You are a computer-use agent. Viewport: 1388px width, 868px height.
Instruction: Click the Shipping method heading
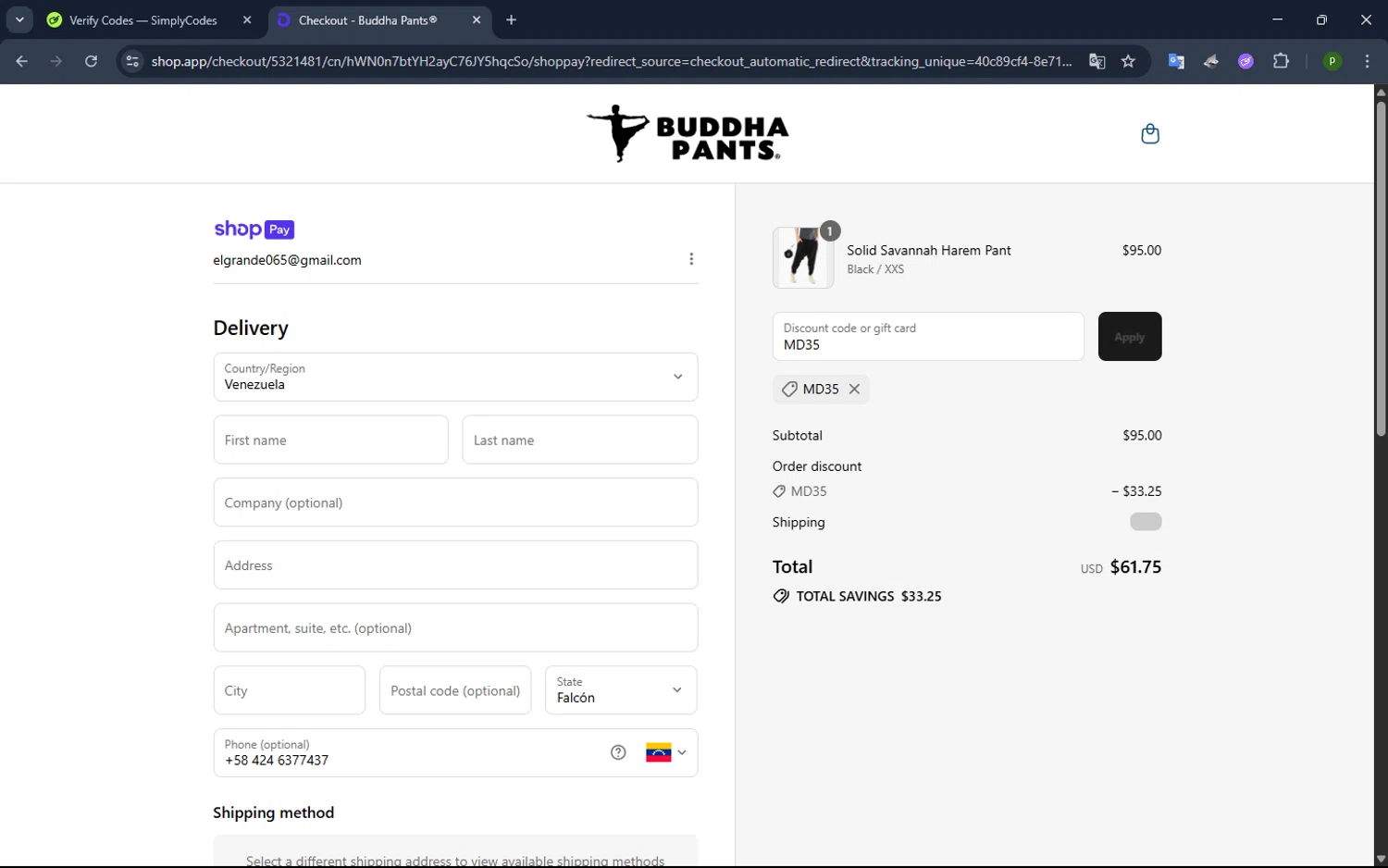coord(273,812)
